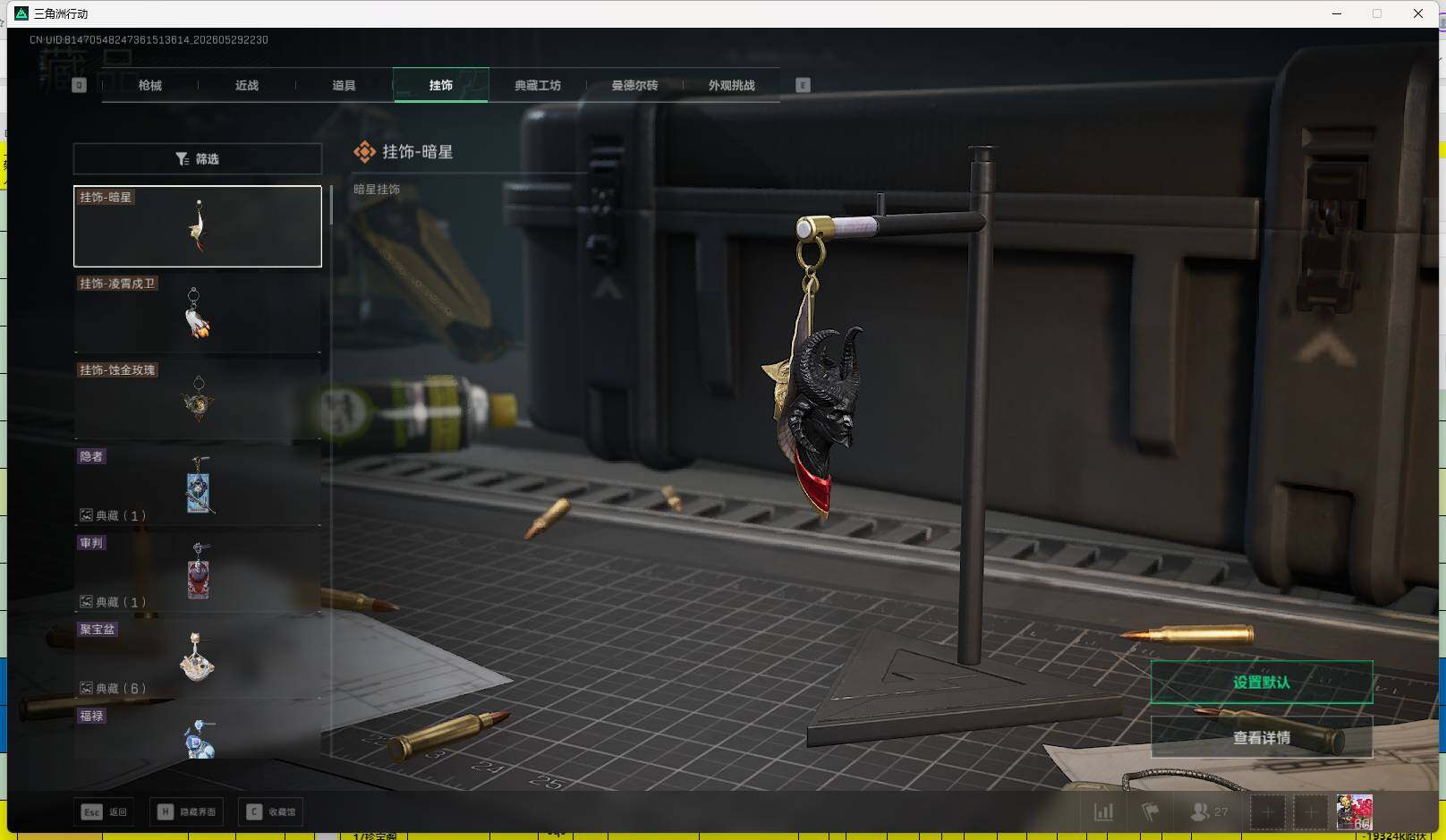Minimize the 三角洲行动 window
This screenshot has width=1446, height=840.
point(1337,13)
